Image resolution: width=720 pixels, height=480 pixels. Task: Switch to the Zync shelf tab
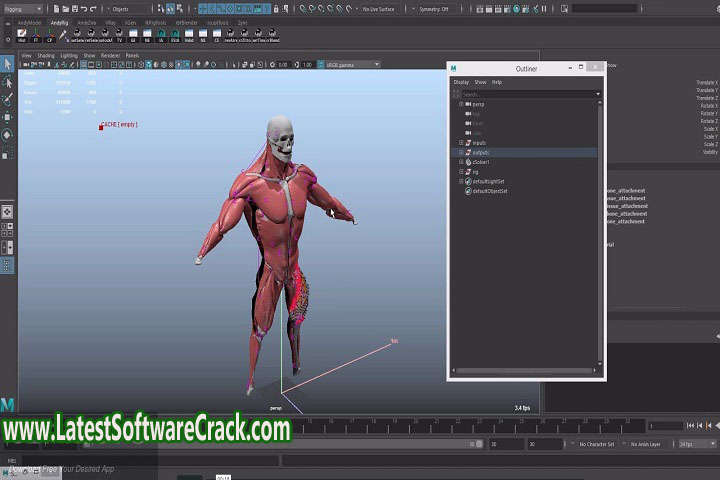coord(242,23)
